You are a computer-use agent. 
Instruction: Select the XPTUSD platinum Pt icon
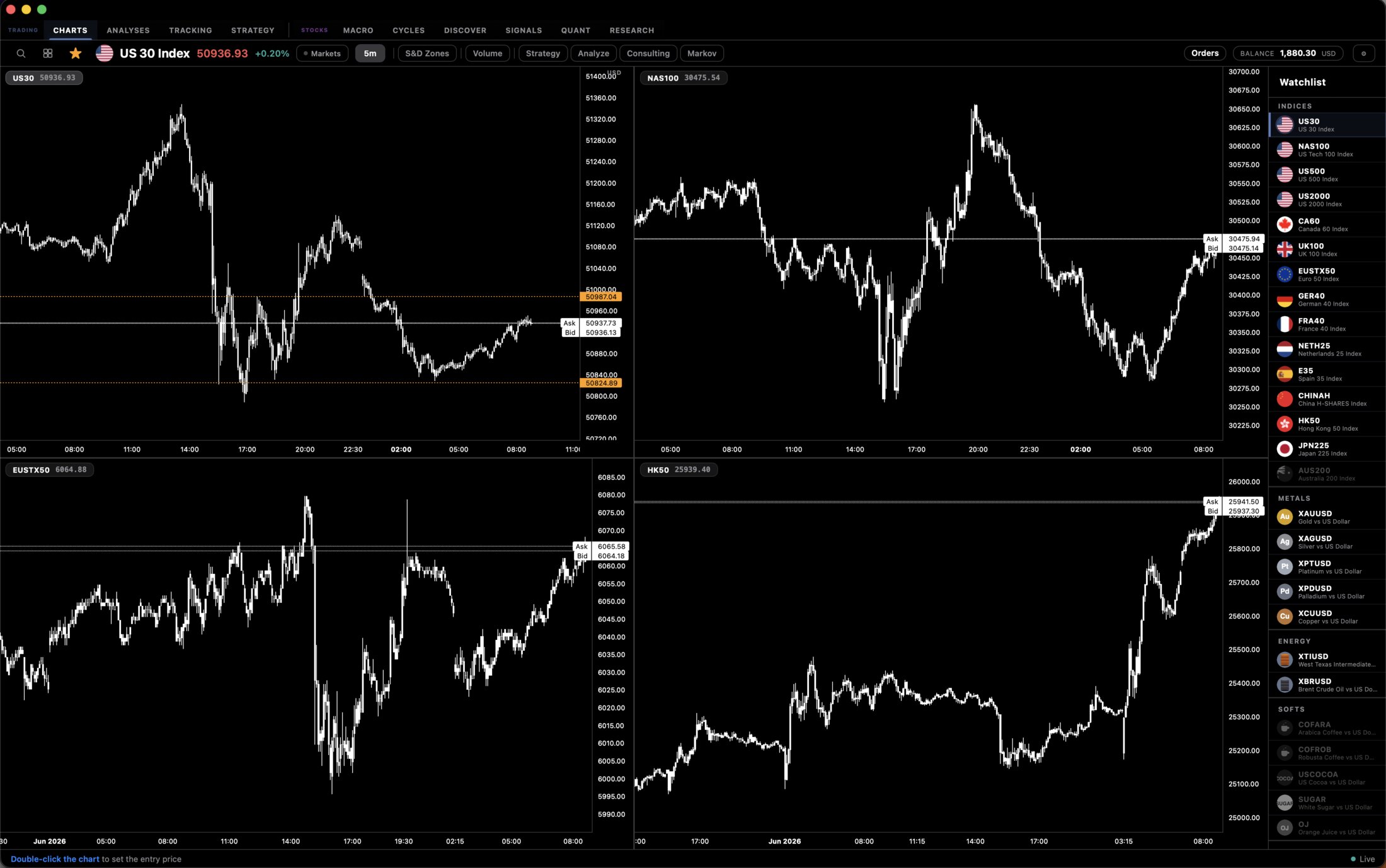[x=1285, y=567]
